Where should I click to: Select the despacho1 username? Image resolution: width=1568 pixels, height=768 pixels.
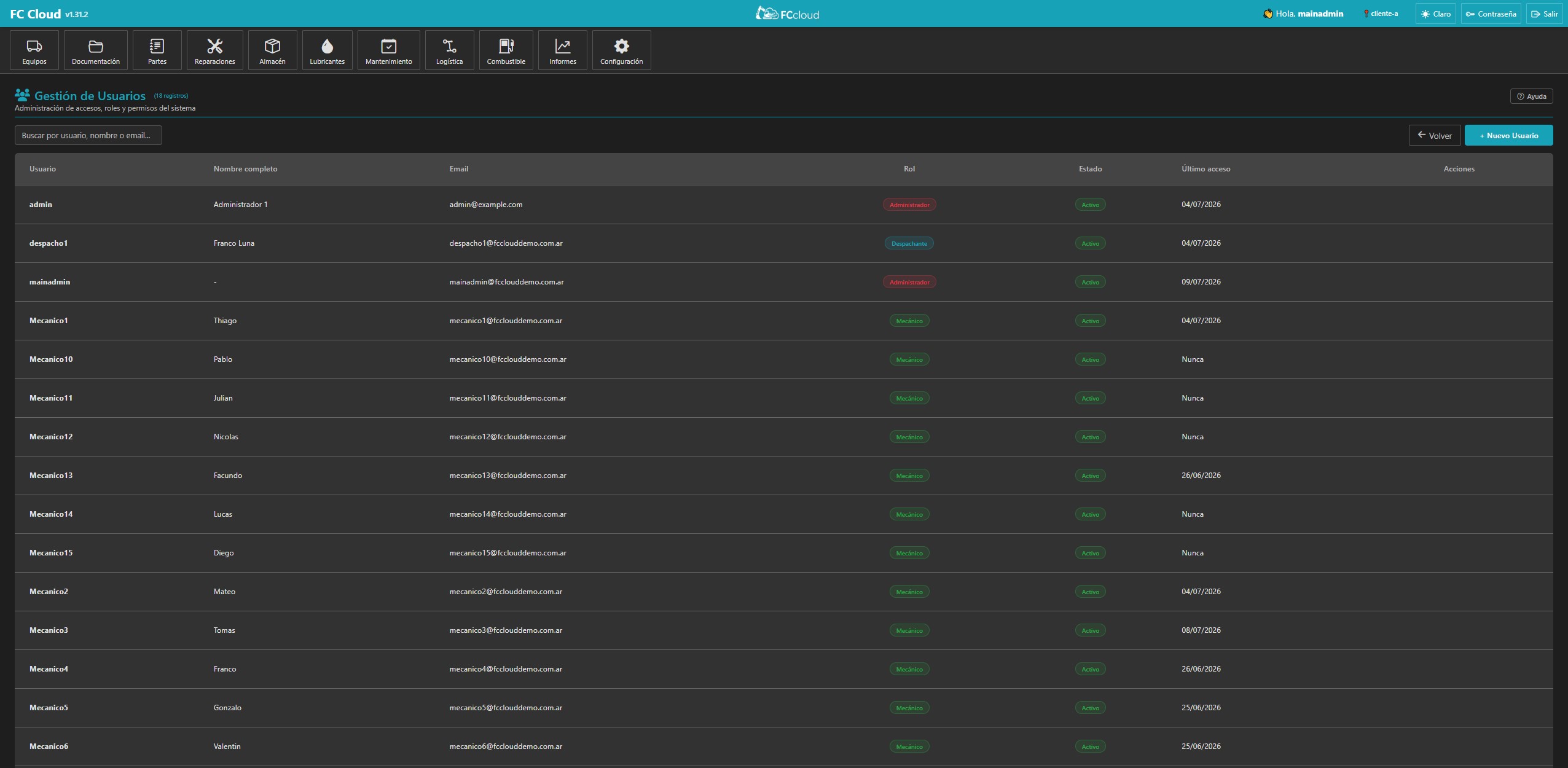click(49, 243)
